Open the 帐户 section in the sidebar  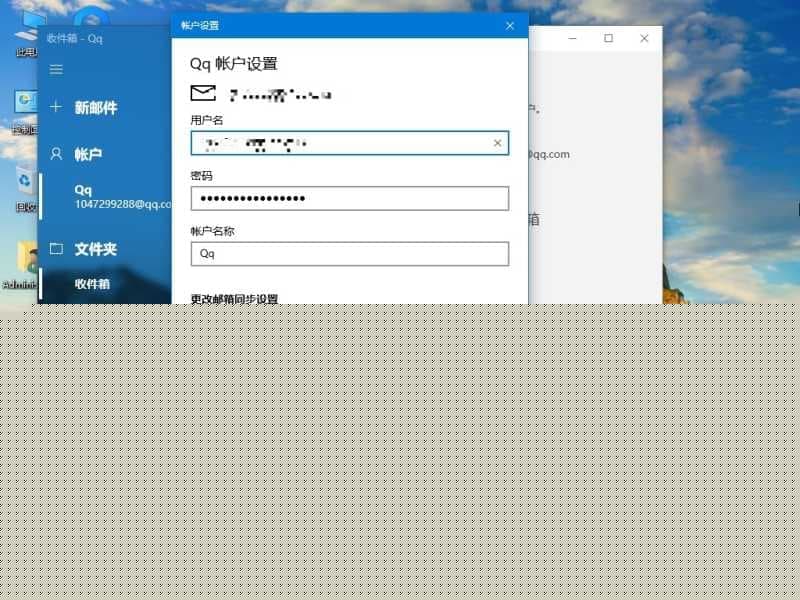tap(88, 154)
